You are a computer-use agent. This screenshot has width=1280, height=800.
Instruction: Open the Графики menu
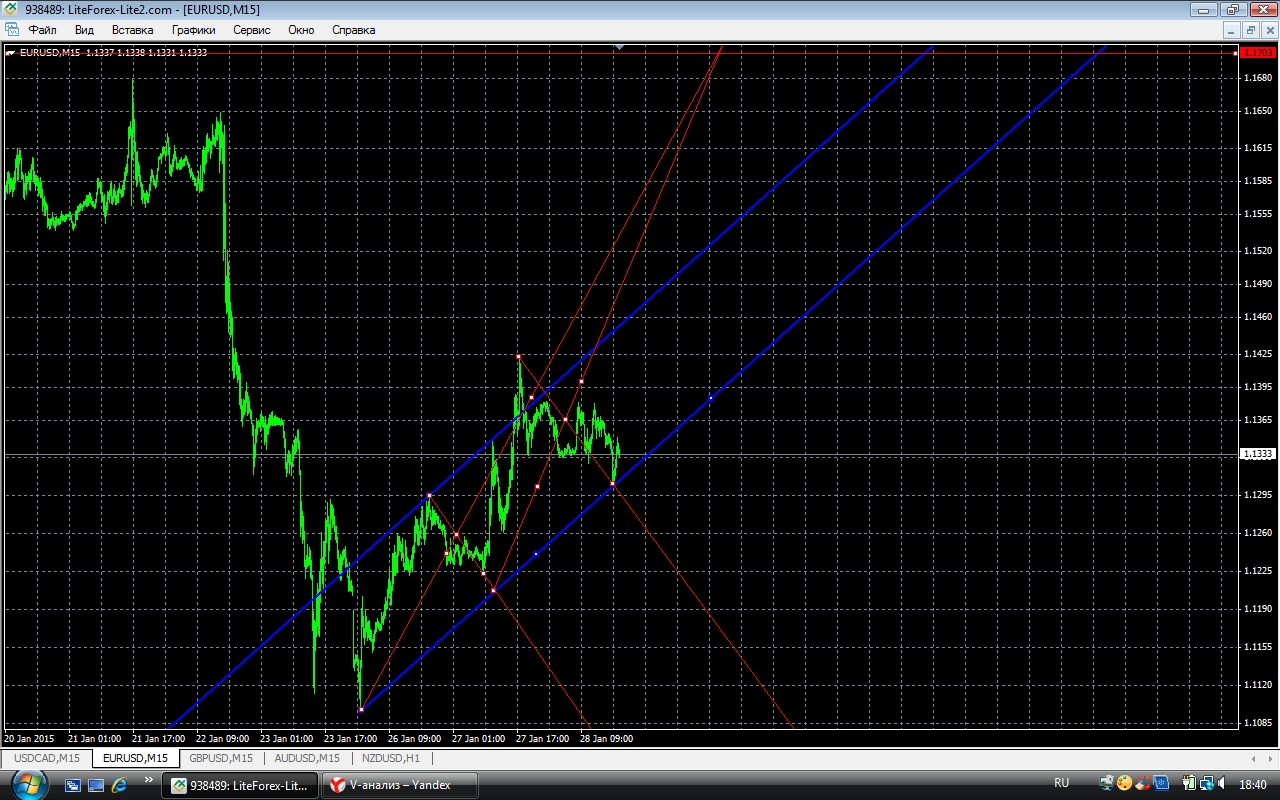pyautogui.click(x=193, y=30)
